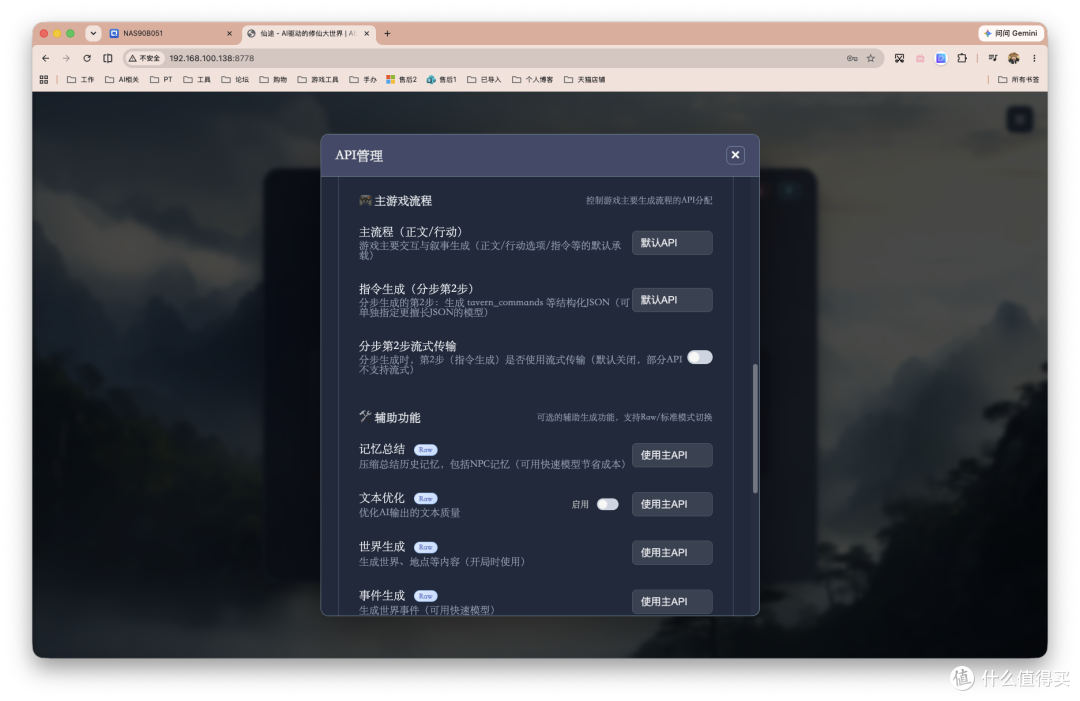Click the API管理 dialog scrollbar thumb
This screenshot has width=1080, height=701.
755,428
